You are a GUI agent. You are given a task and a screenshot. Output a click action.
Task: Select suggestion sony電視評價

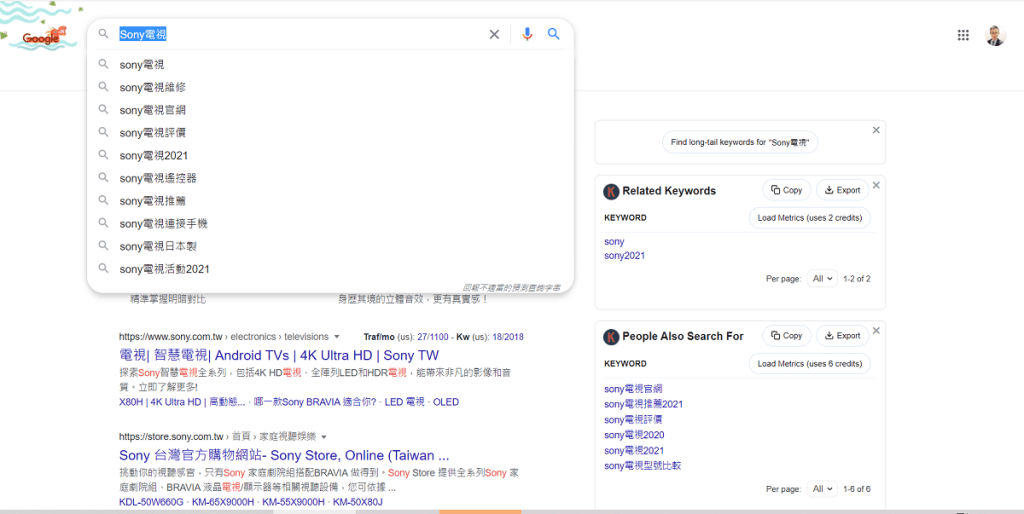pos(330,133)
